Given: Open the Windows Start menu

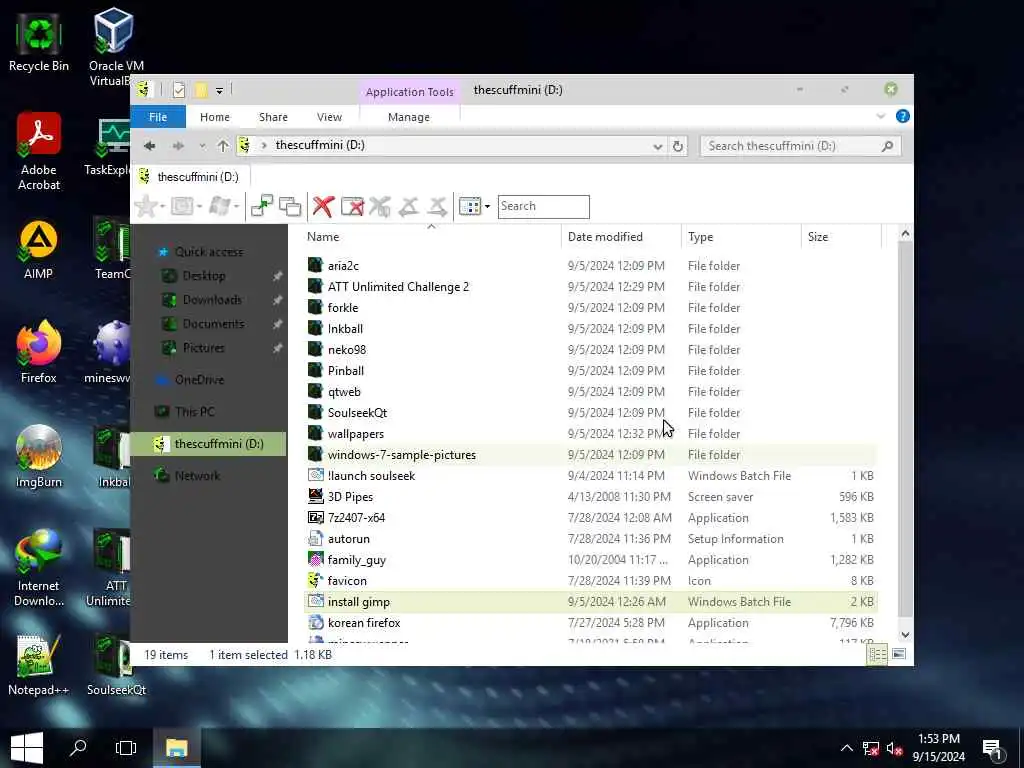Looking at the screenshot, I should (27, 748).
